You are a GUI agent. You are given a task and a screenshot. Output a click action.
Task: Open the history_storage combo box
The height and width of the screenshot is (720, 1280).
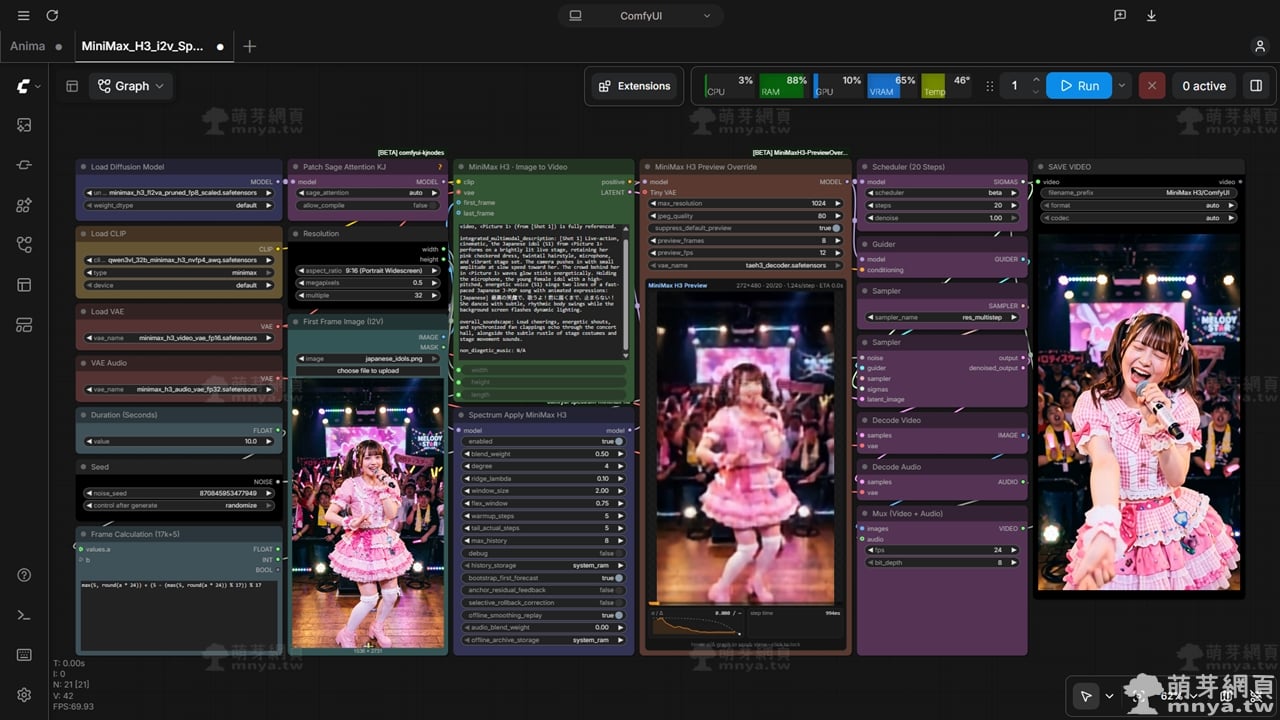point(544,565)
